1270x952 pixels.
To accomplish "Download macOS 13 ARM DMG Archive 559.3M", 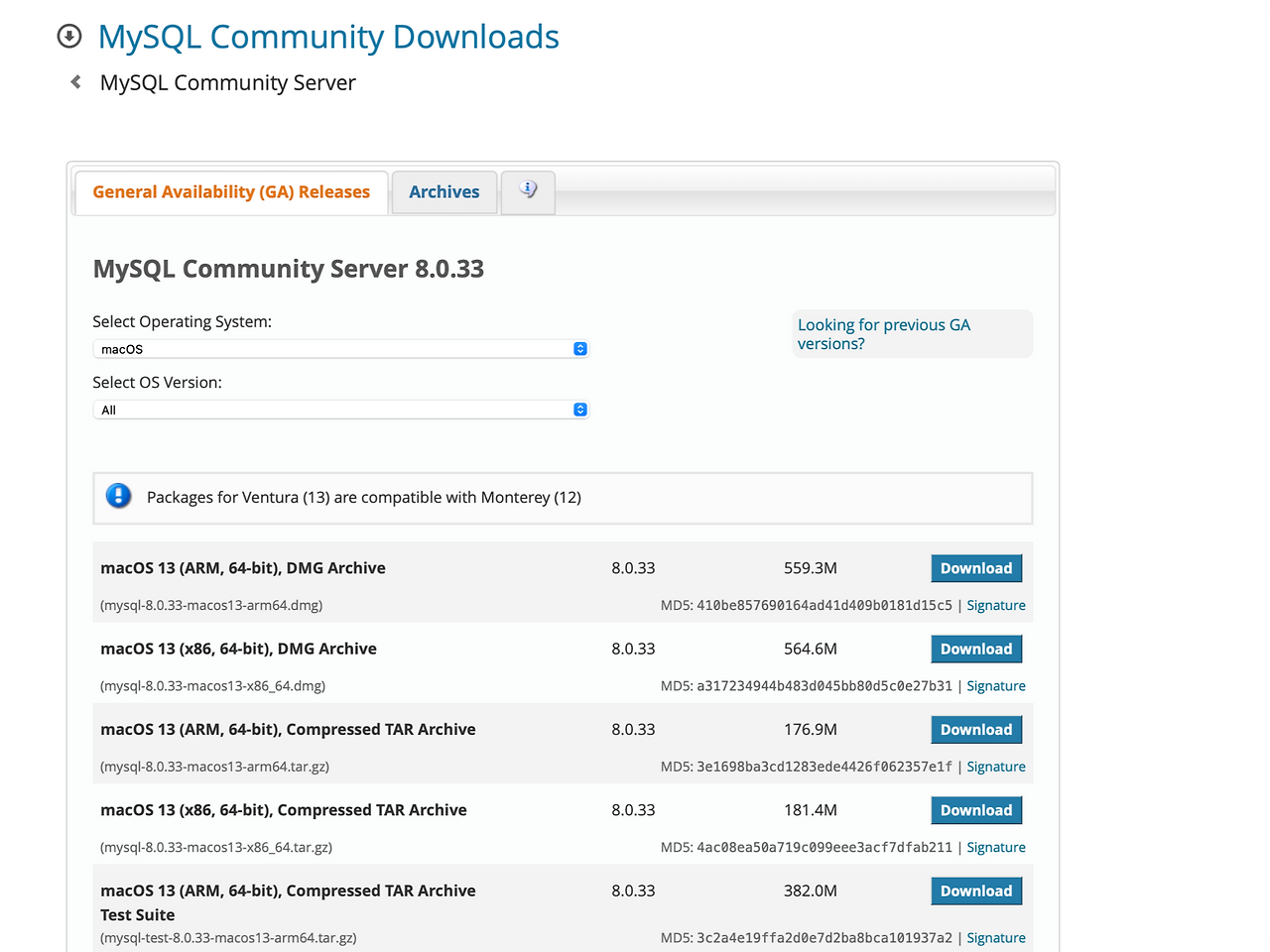I will [x=976, y=568].
